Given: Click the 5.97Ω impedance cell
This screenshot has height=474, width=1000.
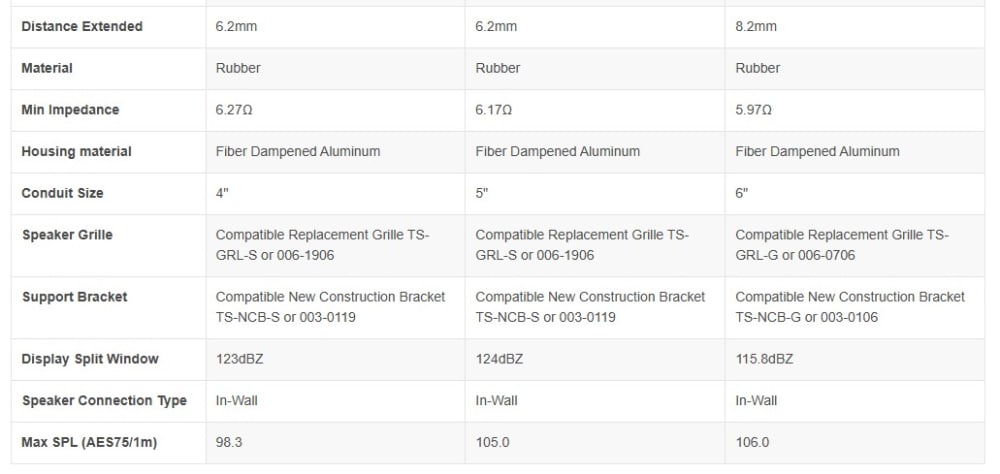Looking at the screenshot, I should (855, 110).
